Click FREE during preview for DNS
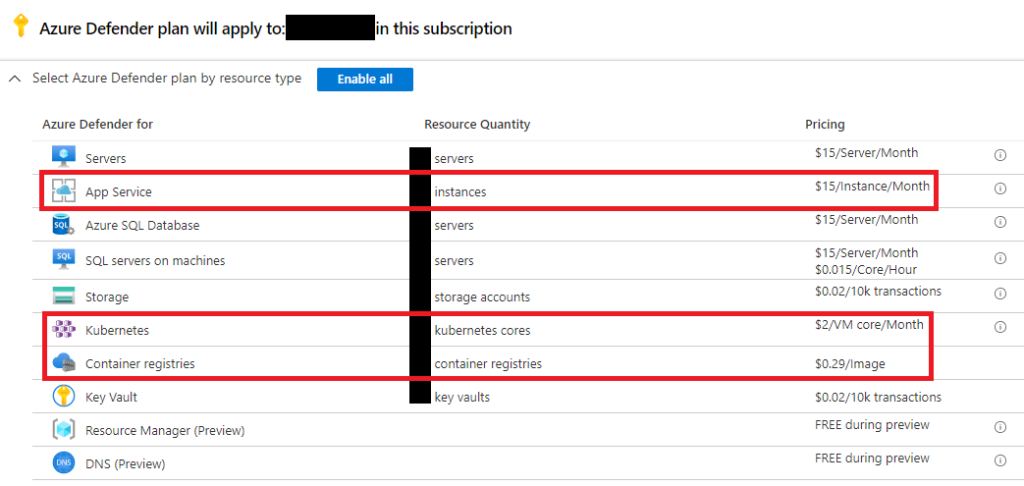This screenshot has width=1024, height=486. click(x=872, y=458)
